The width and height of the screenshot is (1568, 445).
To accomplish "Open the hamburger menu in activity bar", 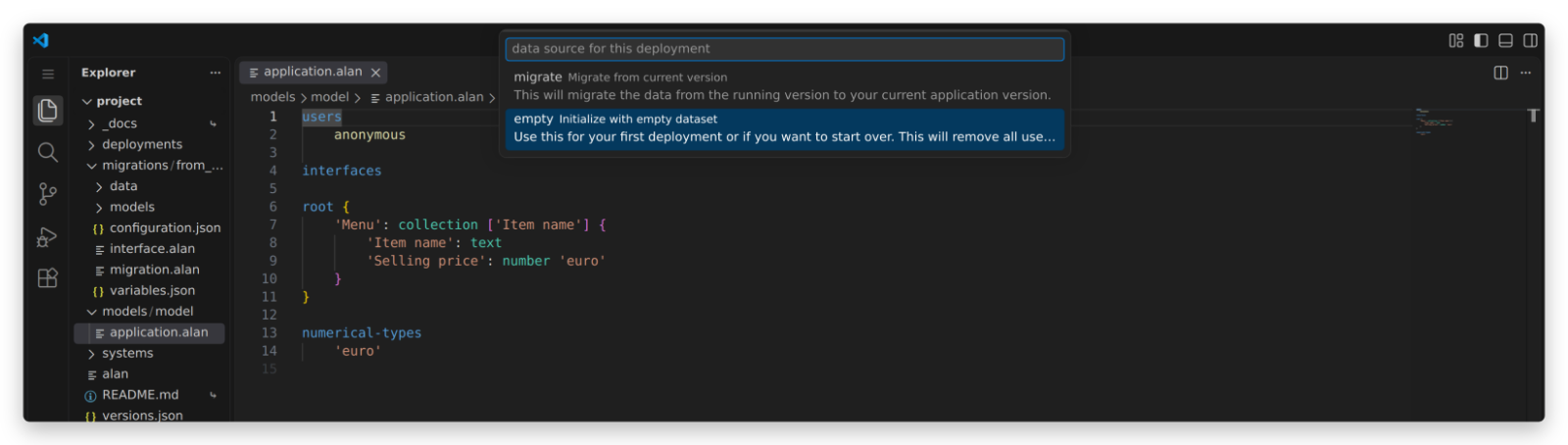I will [x=47, y=74].
